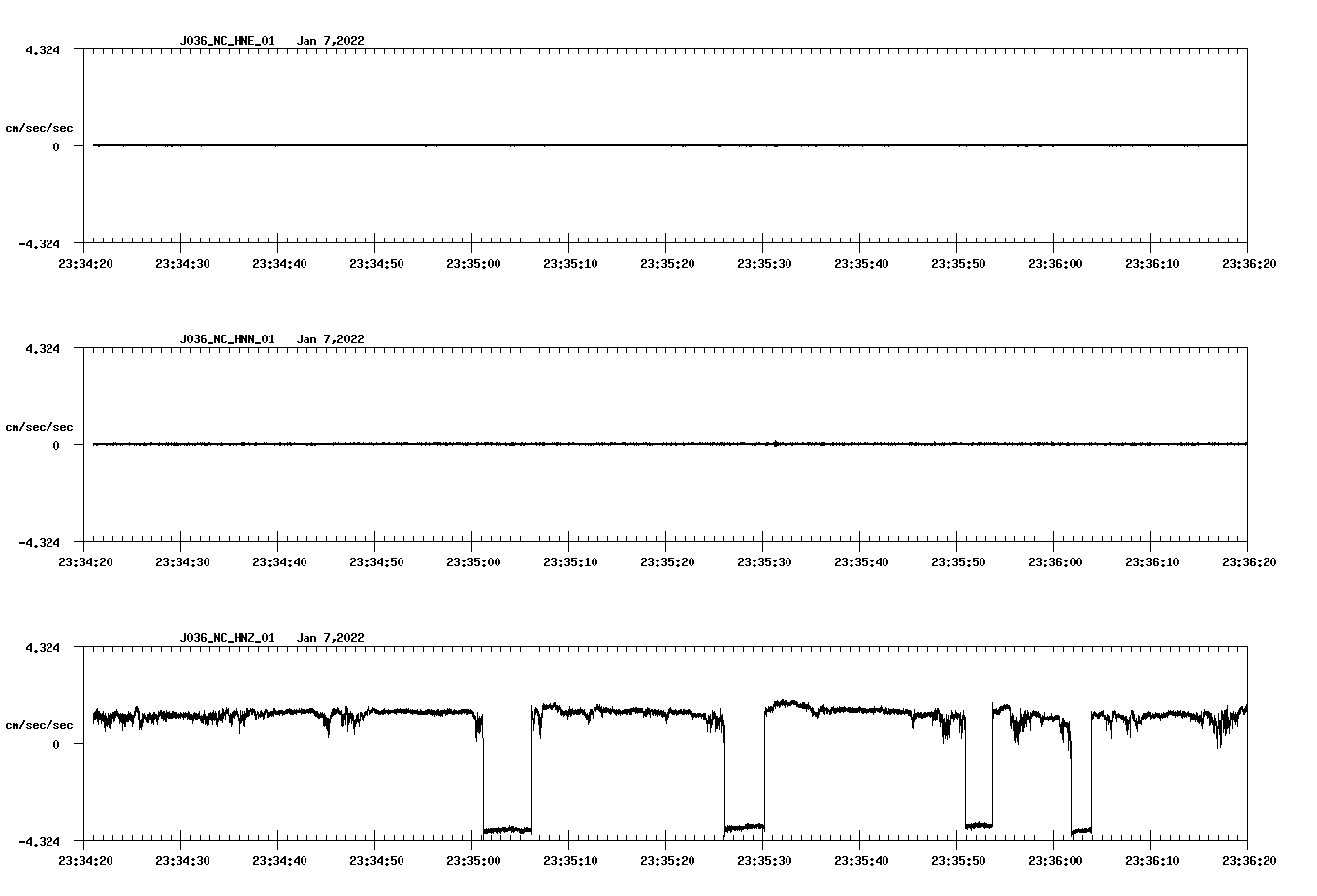The height and width of the screenshot is (896, 1317).
Task: Click the 4.324 upper axis value on HNZ plot
Action: point(43,647)
